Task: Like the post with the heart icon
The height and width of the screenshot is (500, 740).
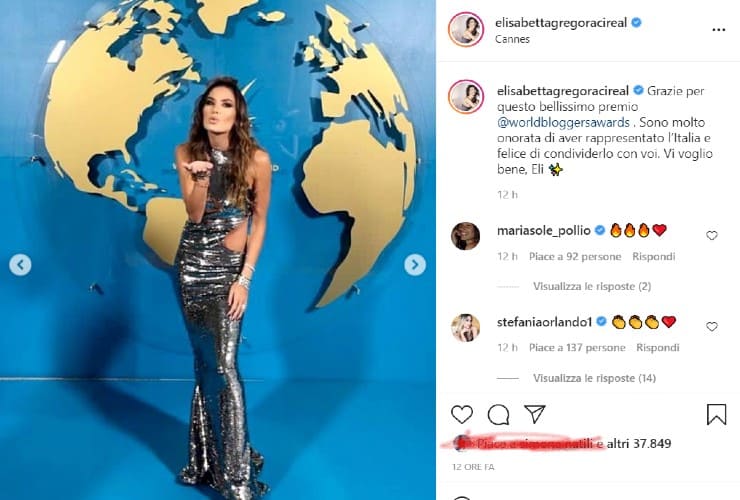Action: pos(462,415)
